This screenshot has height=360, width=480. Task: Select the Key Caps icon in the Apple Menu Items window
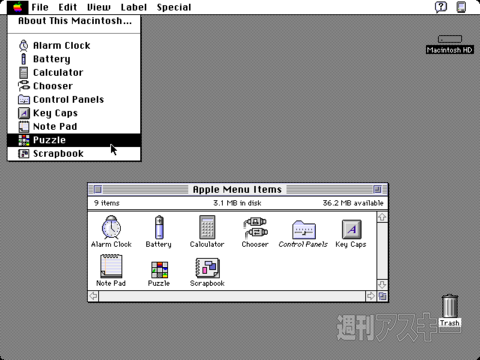pyautogui.click(x=352, y=229)
